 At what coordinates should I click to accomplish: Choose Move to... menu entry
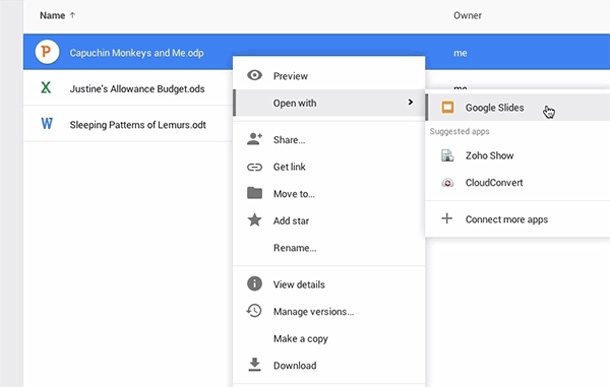coord(329,194)
